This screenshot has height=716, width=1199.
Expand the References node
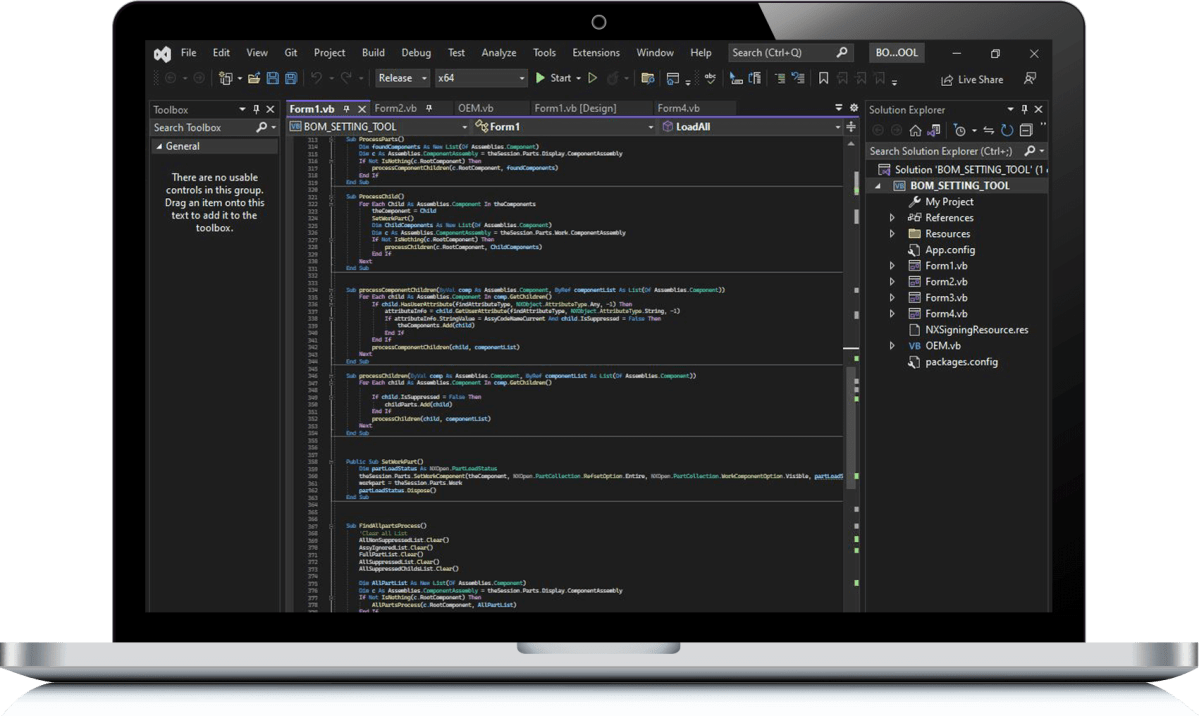892,218
